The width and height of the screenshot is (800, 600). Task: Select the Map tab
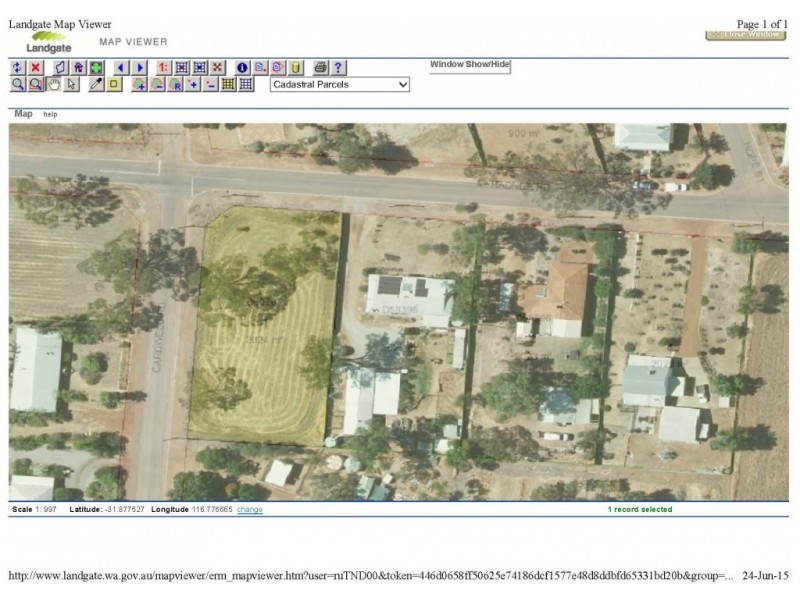(x=23, y=114)
